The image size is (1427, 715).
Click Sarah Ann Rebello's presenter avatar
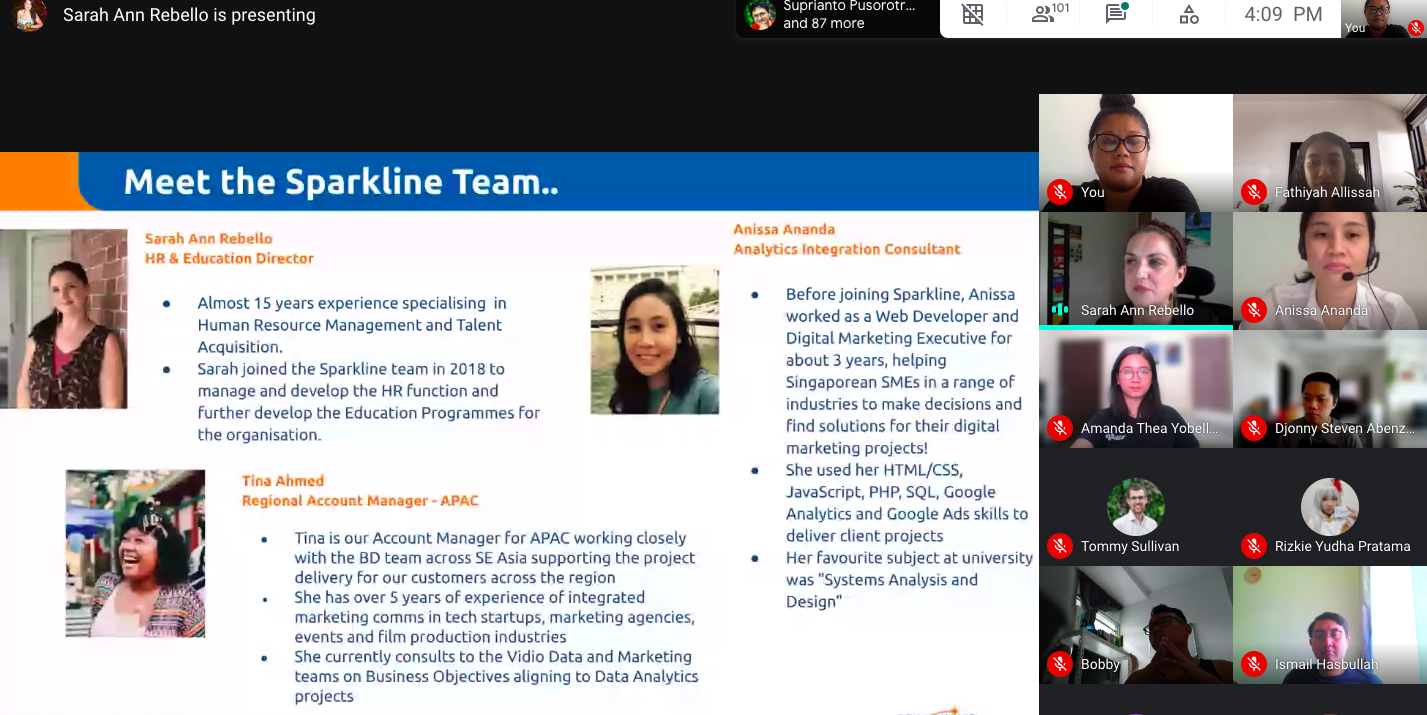pyautogui.click(x=29, y=15)
